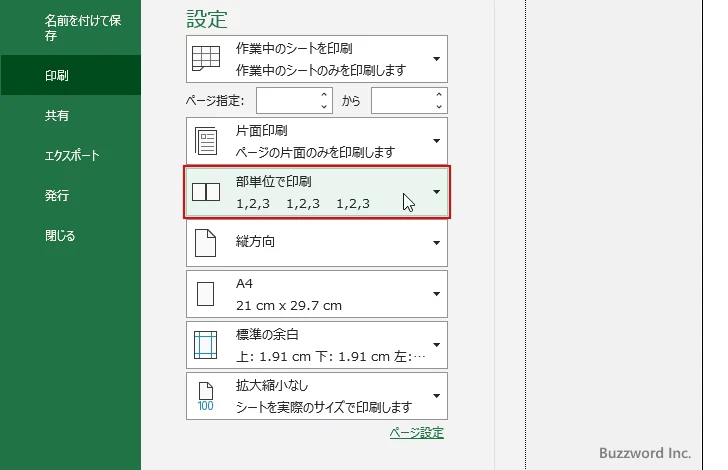Expand the 拡大縮小なし scaling dropdown arrow
This screenshot has width=728, height=470.
click(436, 396)
